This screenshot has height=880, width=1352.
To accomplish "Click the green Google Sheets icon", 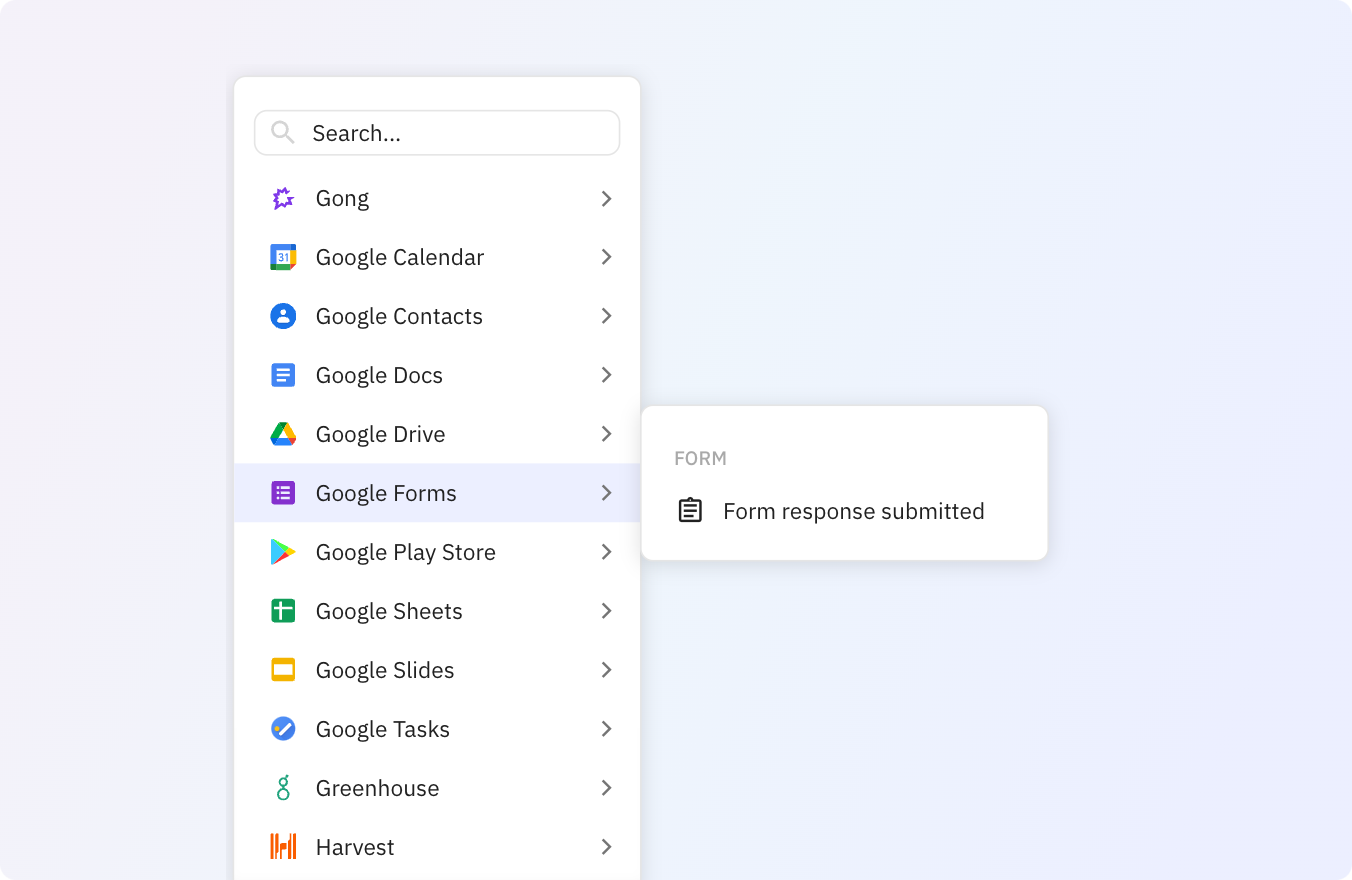I will pyautogui.click(x=283, y=611).
